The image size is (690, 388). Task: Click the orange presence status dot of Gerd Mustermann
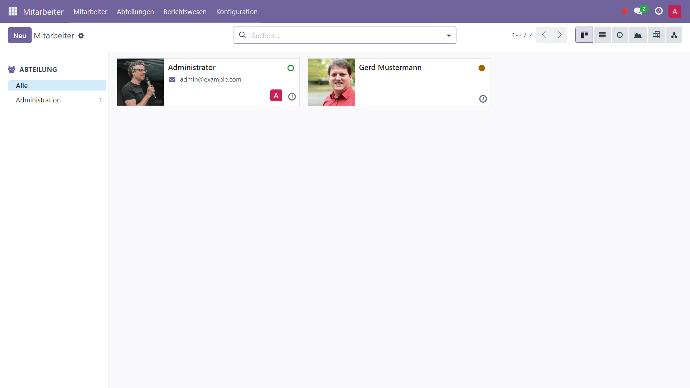click(x=481, y=68)
